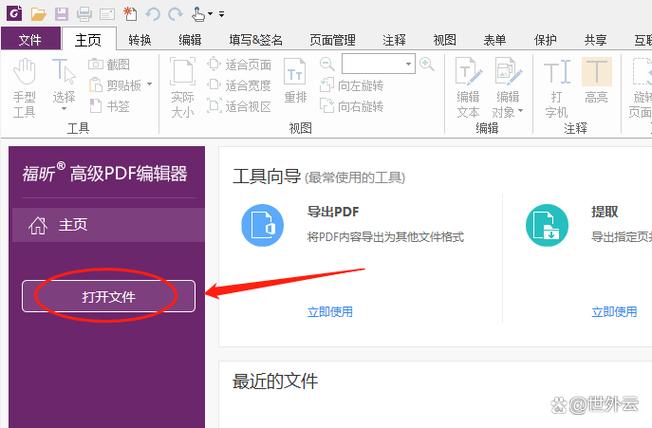Expand the 选择 tool dropdown arrow
The image size is (652, 428).
[x=64, y=109]
